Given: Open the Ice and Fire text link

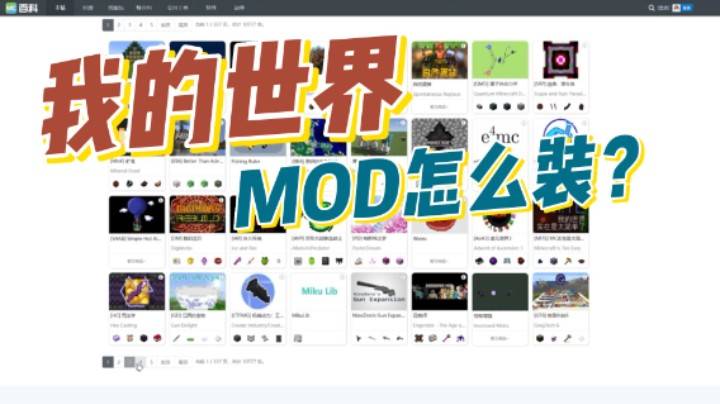Looking at the screenshot, I should tap(244, 248).
